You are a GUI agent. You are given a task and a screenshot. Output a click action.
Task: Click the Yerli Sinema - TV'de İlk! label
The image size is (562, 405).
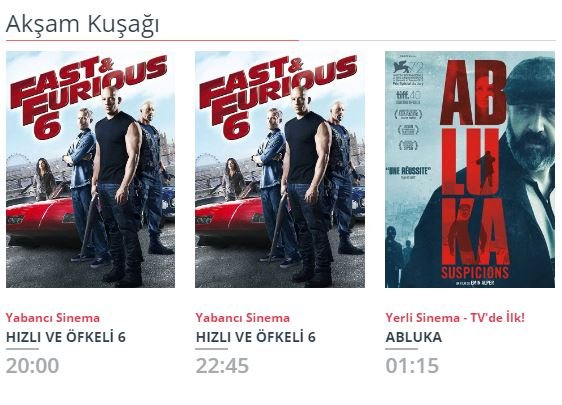(455, 318)
